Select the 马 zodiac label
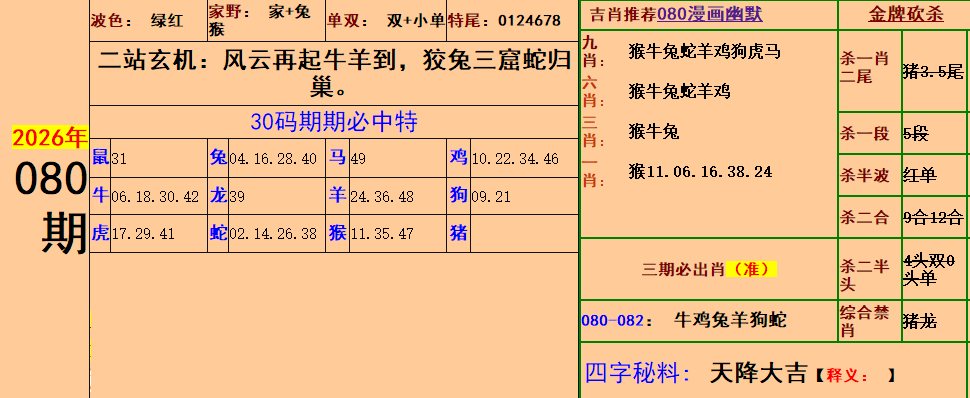The image size is (970, 398). click(x=337, y=157)
